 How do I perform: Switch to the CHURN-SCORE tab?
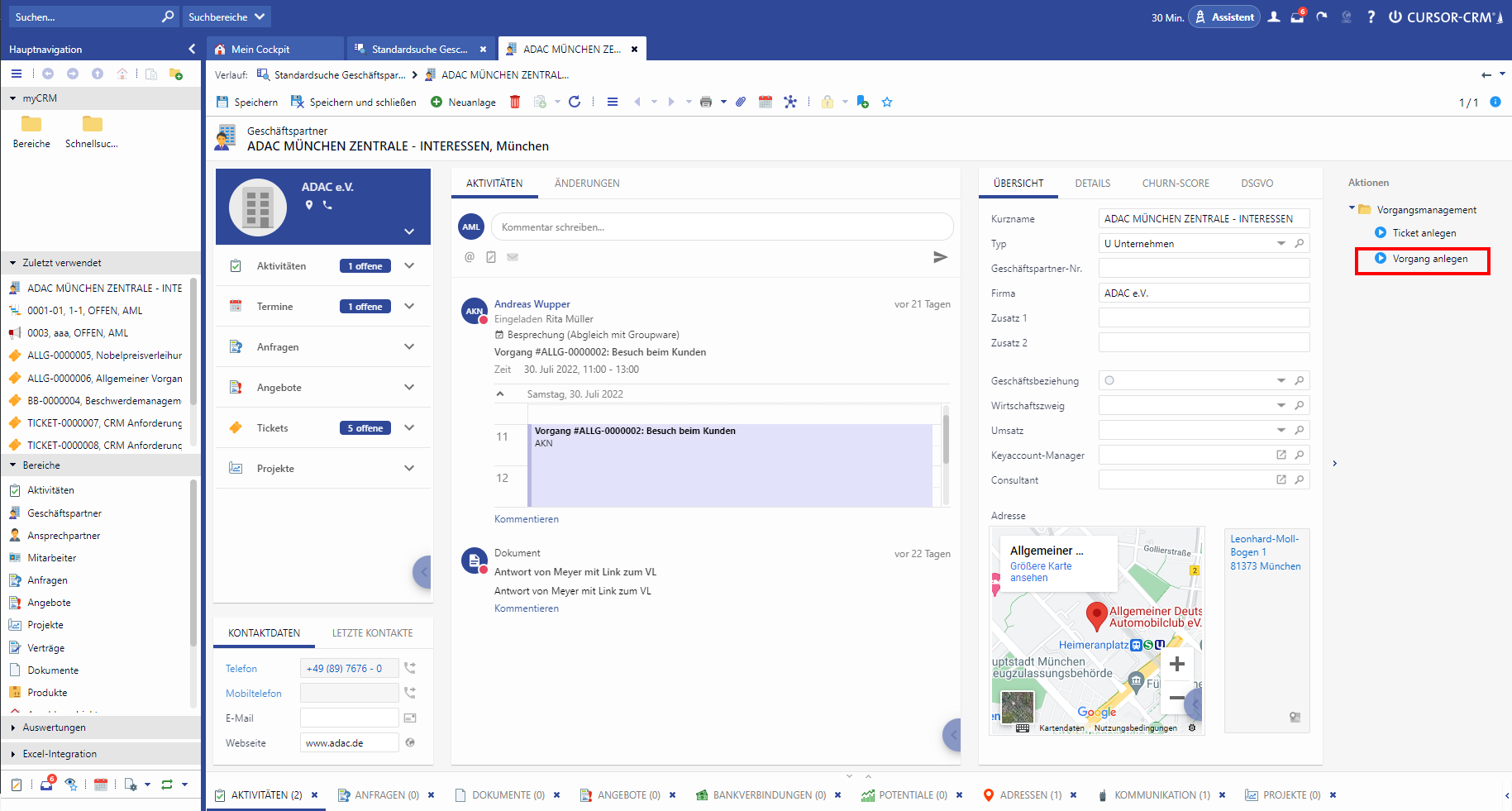pos(1175,184)
